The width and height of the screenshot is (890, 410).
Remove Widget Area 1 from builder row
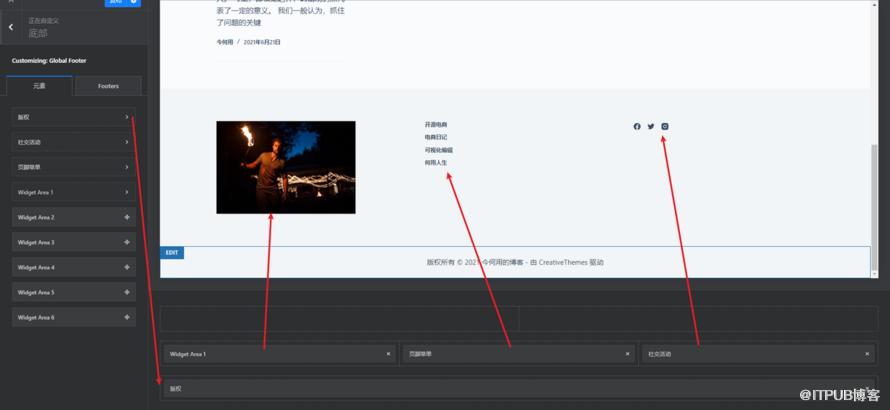(388, 354)
